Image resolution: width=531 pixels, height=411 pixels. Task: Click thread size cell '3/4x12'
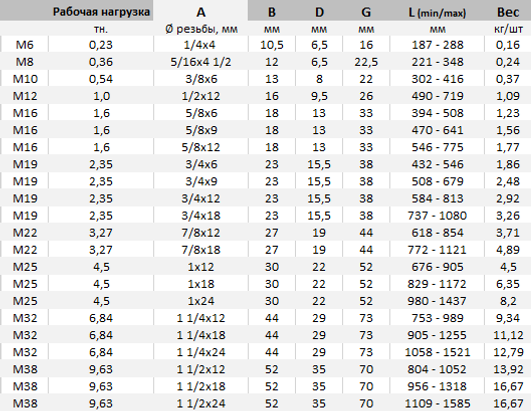[x=201, y=198]
